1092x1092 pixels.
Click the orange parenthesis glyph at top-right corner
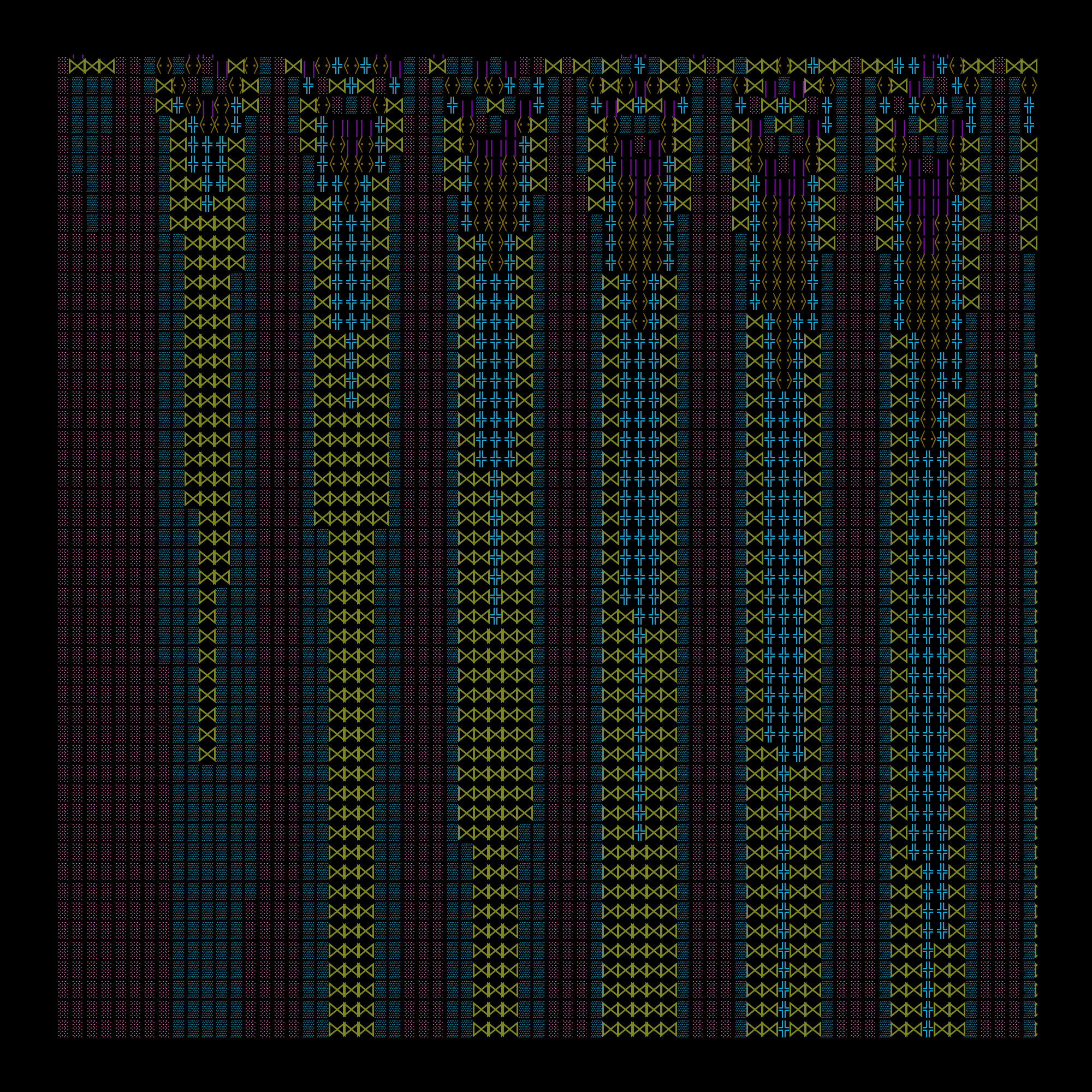[x=1029, y=86]
